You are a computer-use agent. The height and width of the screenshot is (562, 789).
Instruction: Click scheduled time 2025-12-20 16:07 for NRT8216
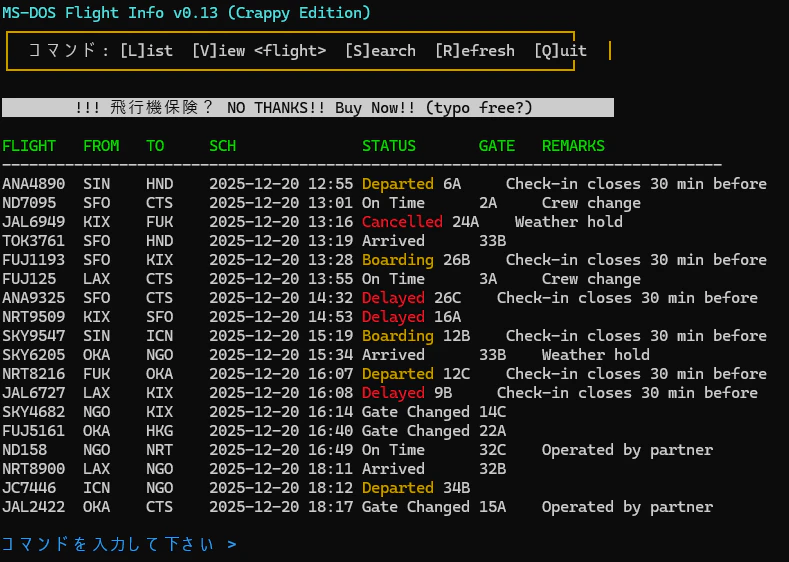[281, 374]
